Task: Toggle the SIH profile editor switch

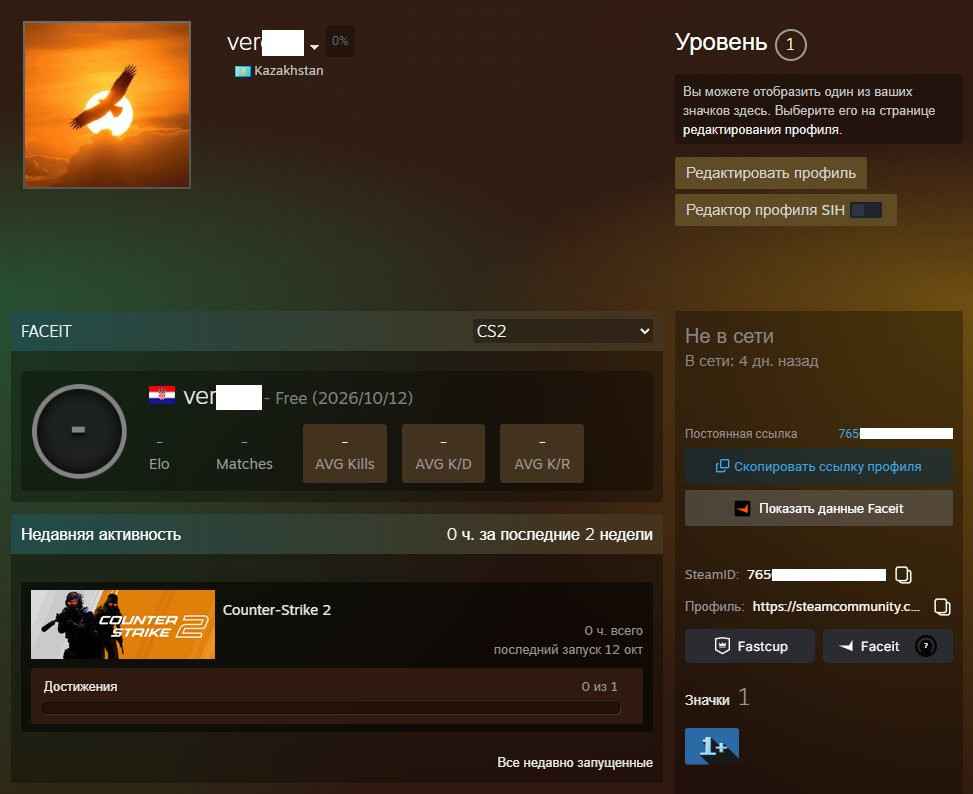Action: [x=866, y=210]
